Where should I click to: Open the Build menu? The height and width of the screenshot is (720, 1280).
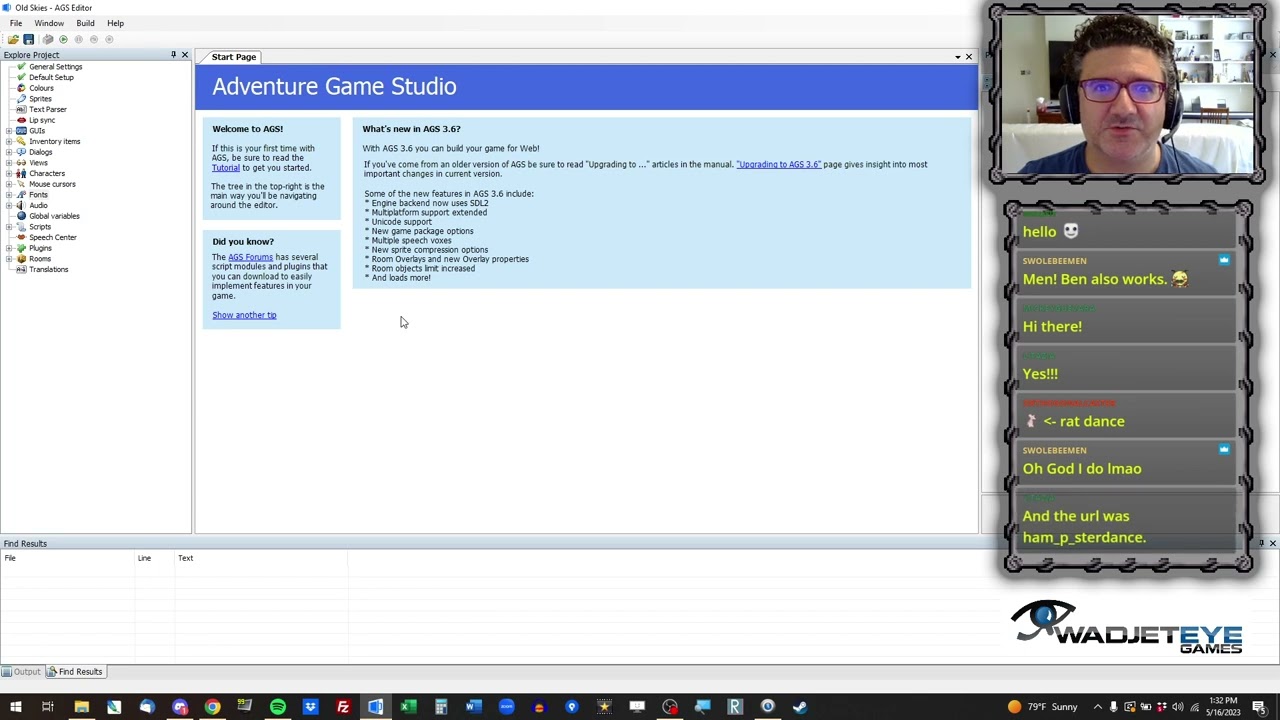click(85, 23)
